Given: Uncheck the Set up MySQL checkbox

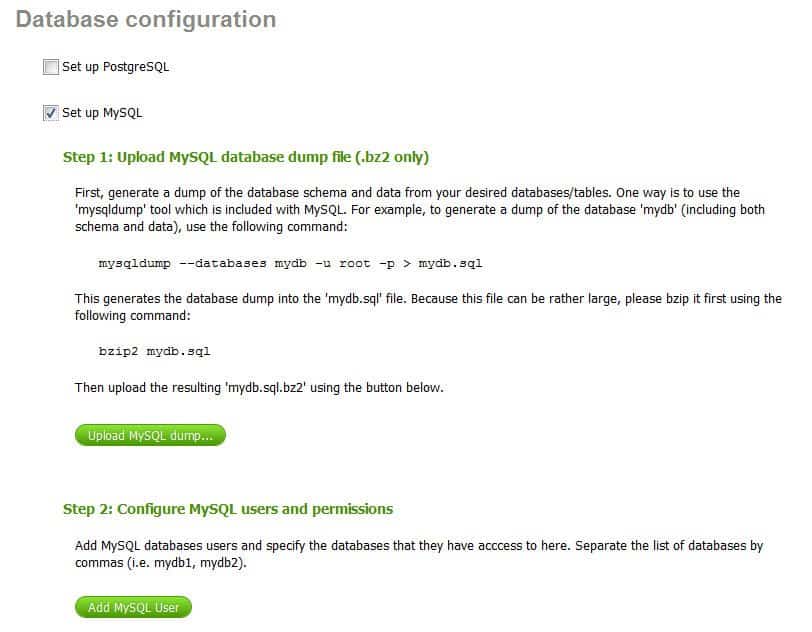Looking at the screenshot, I should coord(51,113).
